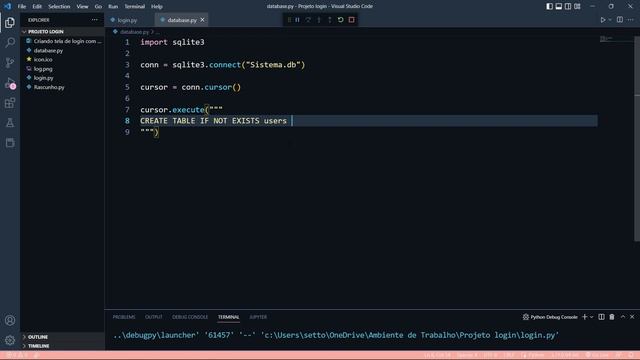Open run button dropdown arrow

point(610,20)
